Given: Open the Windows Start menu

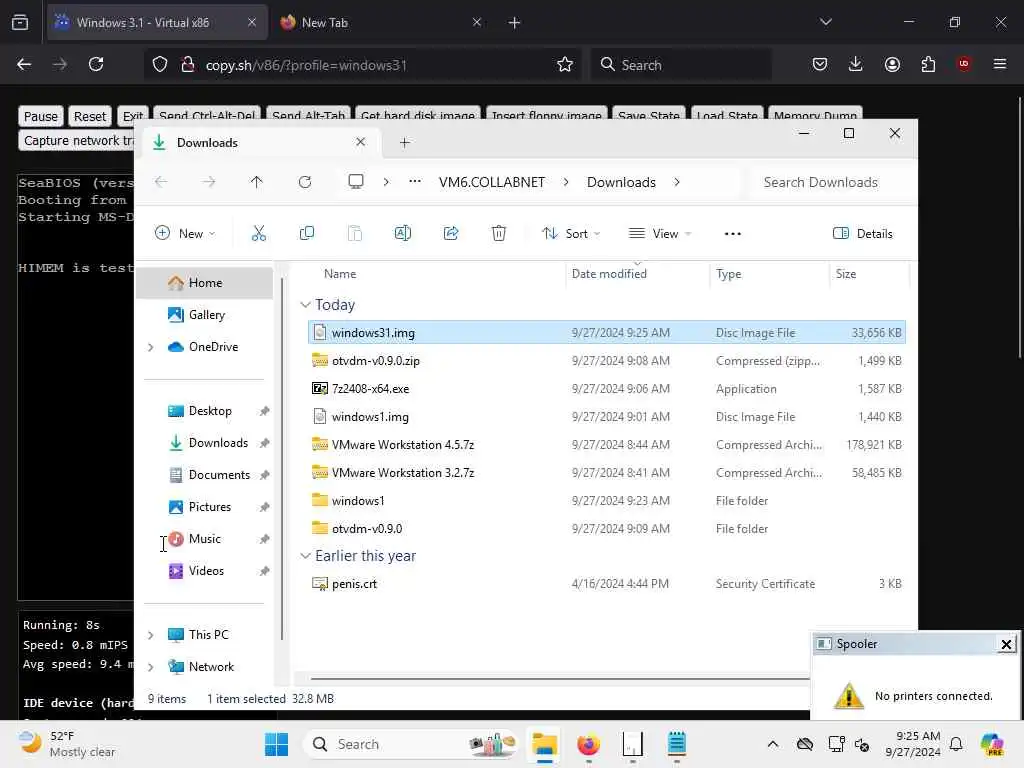Looking at the screenshot, I should [276, 744].
